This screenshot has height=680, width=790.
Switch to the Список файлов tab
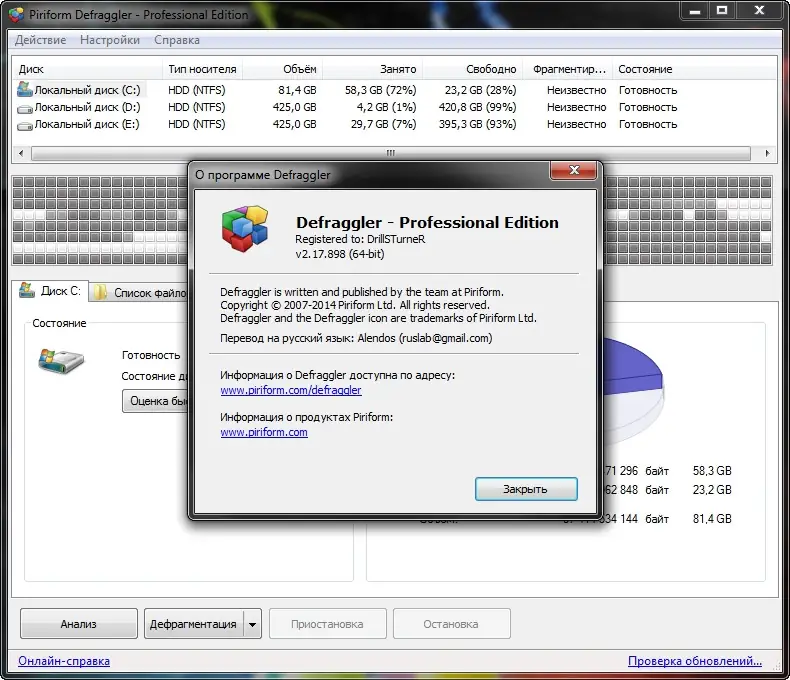click(139, 293)
